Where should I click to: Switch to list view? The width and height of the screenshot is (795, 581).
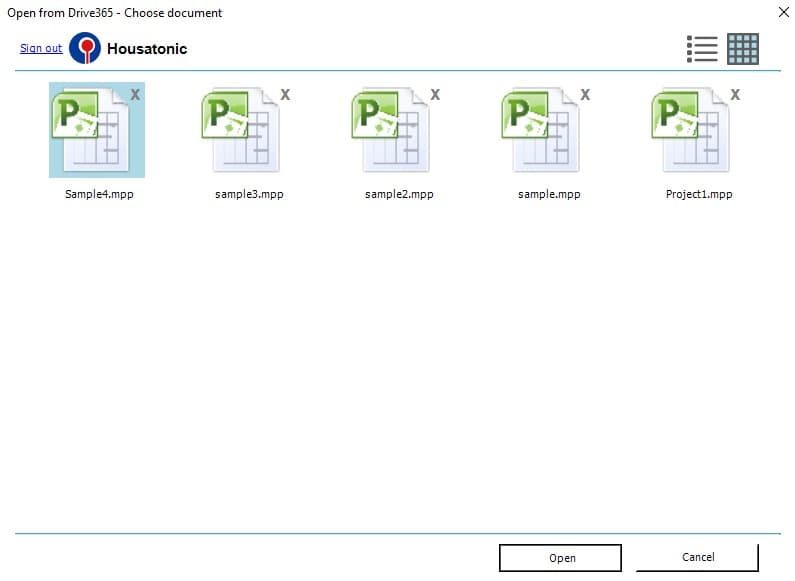coord(702,49)
